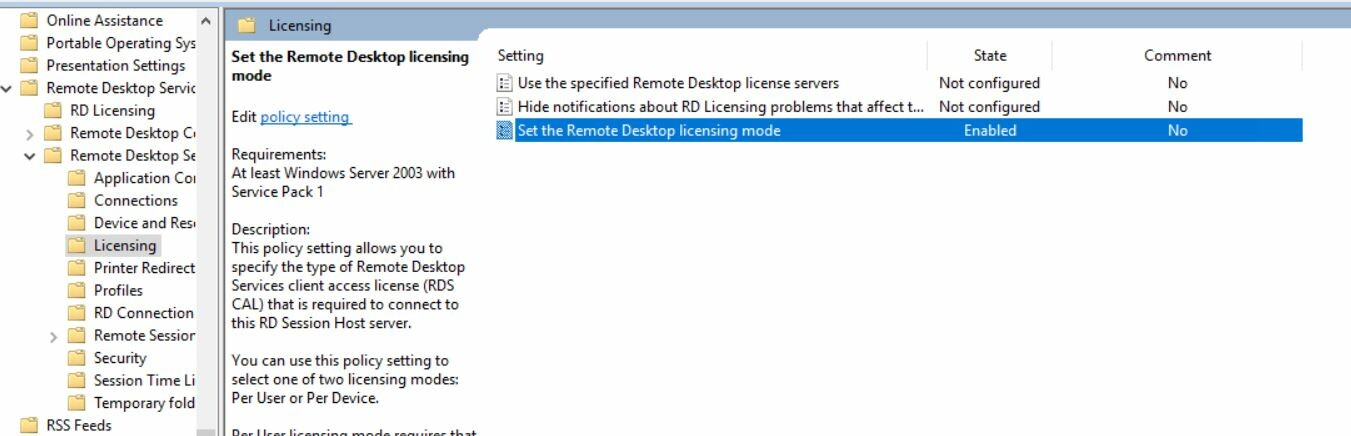Click the policy icon beside Use specified license servers
This screenshot has width=1351, height=436.
point(505,83)
